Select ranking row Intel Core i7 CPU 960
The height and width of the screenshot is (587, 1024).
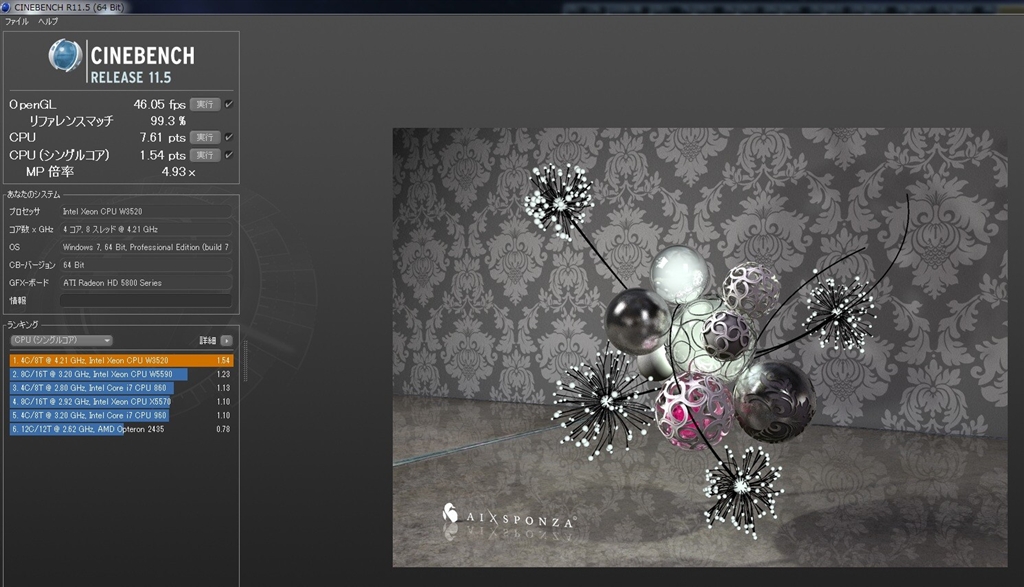[121, 415]
